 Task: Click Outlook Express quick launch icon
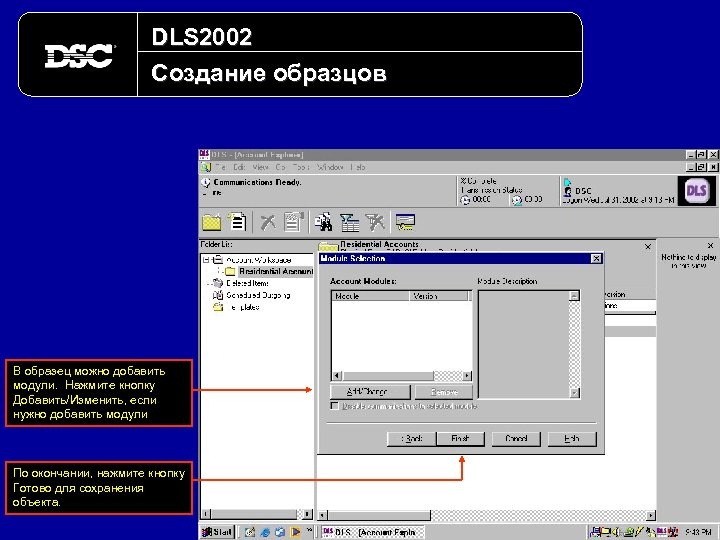point(279,532)
